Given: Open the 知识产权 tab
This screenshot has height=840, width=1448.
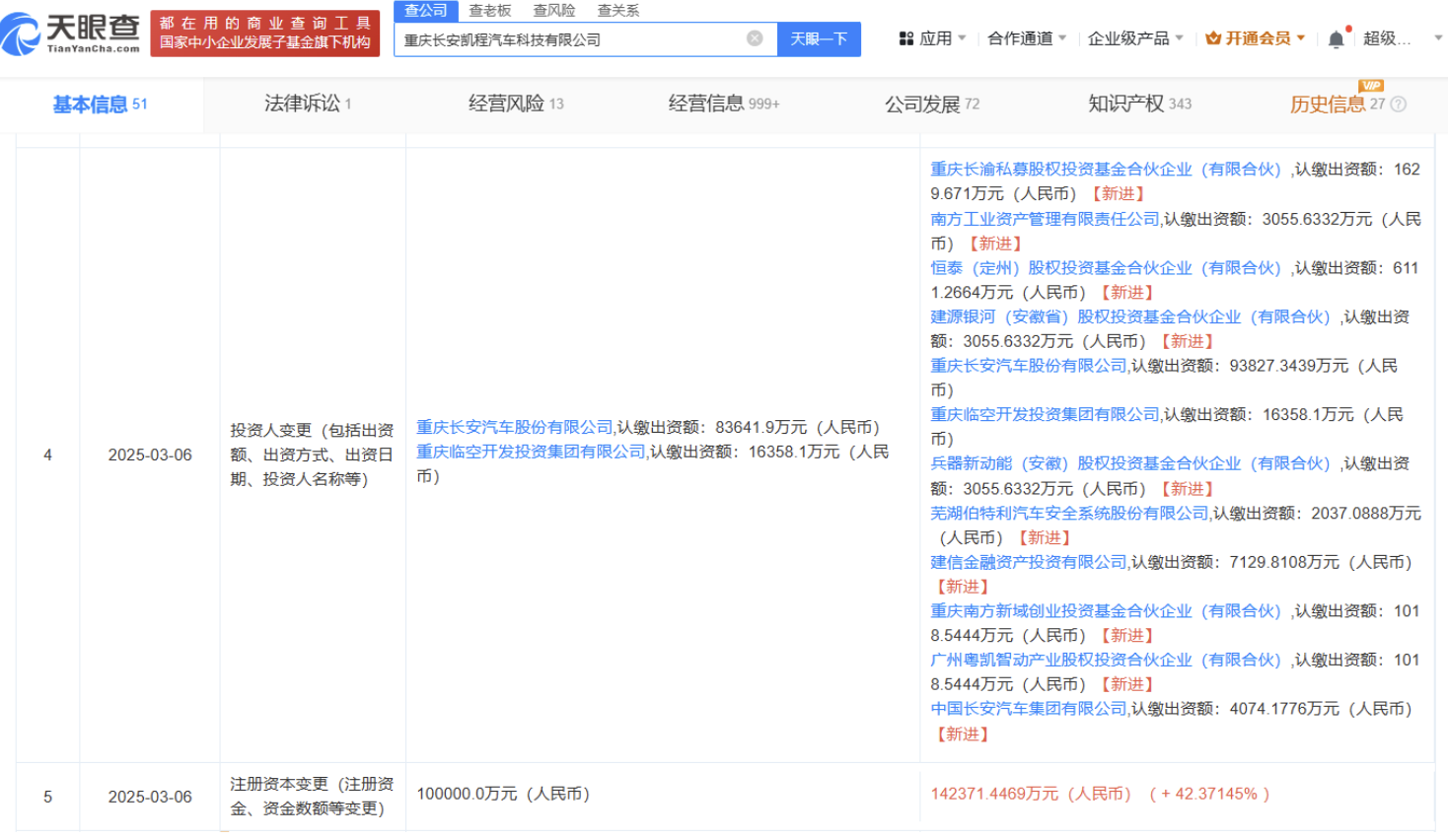Looking at the screenshot, I should 1138,104.
